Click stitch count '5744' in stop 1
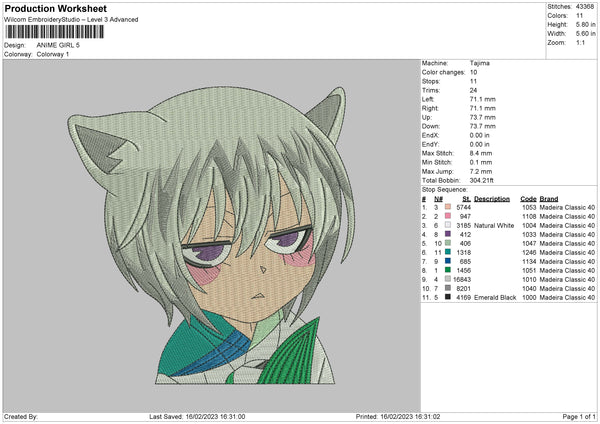Viewport: 600px width, 424px height. click(x=463, y=207)
